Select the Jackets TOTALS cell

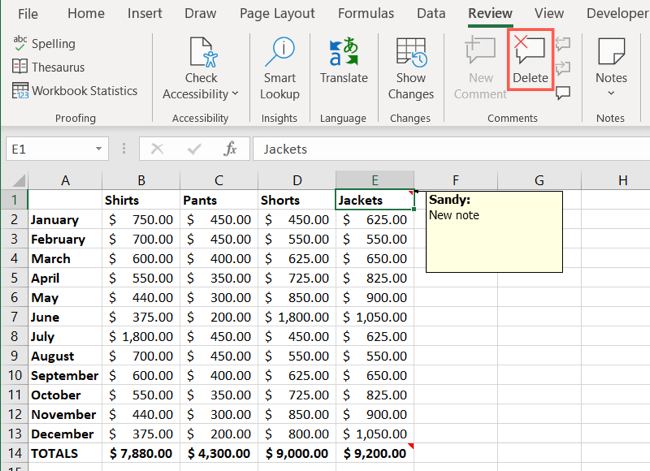pos(375,453)
